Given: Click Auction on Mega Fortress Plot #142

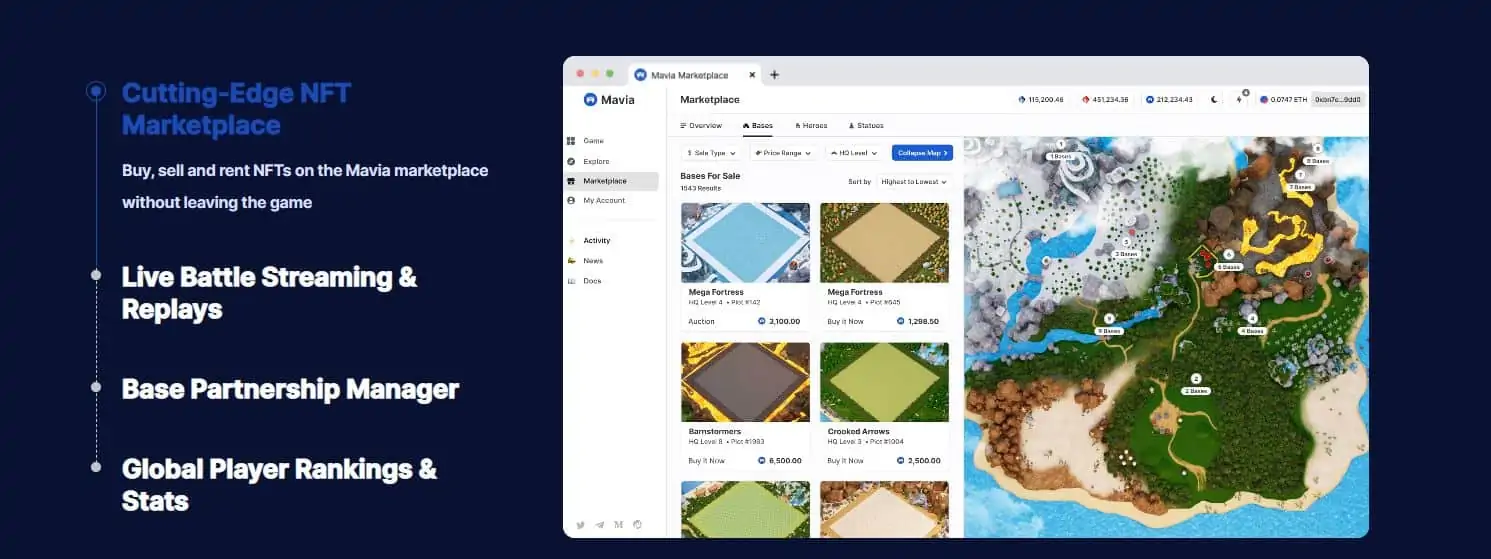Looking at the screenshot, I should click(702, 321).
